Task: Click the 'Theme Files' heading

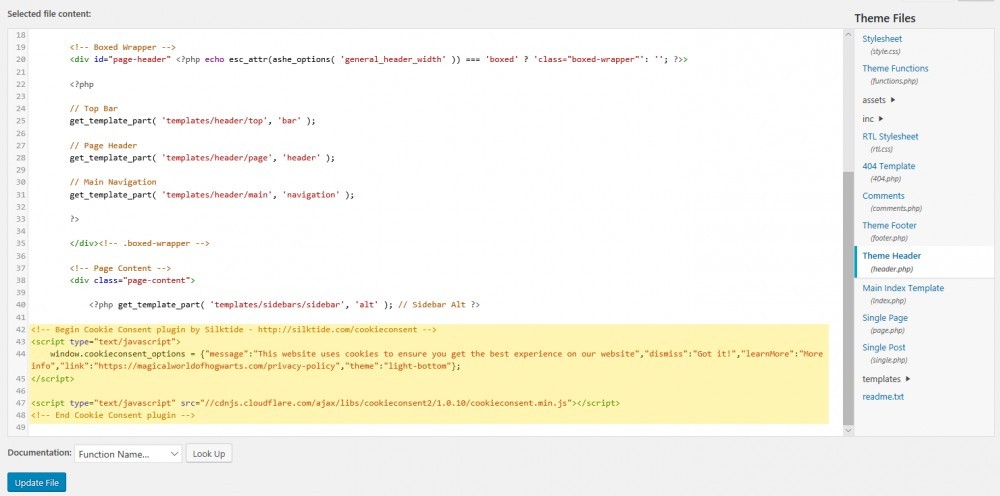Action: coord(885,18)
